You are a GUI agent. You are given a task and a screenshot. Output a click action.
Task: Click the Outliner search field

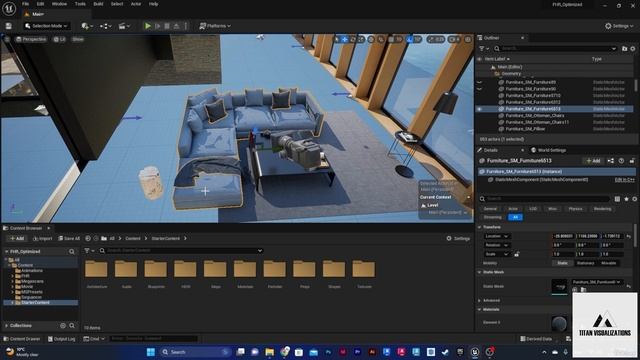tap(555, 49)
